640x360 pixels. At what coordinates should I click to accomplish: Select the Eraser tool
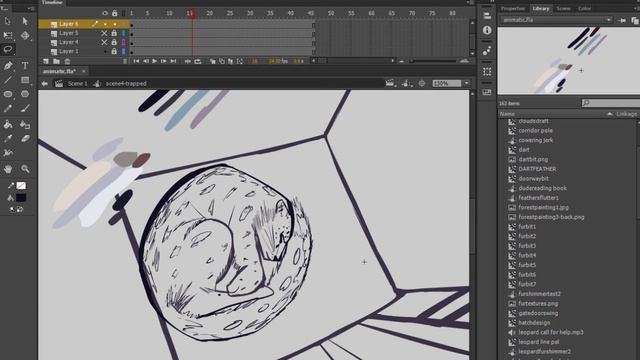(25, 139)
